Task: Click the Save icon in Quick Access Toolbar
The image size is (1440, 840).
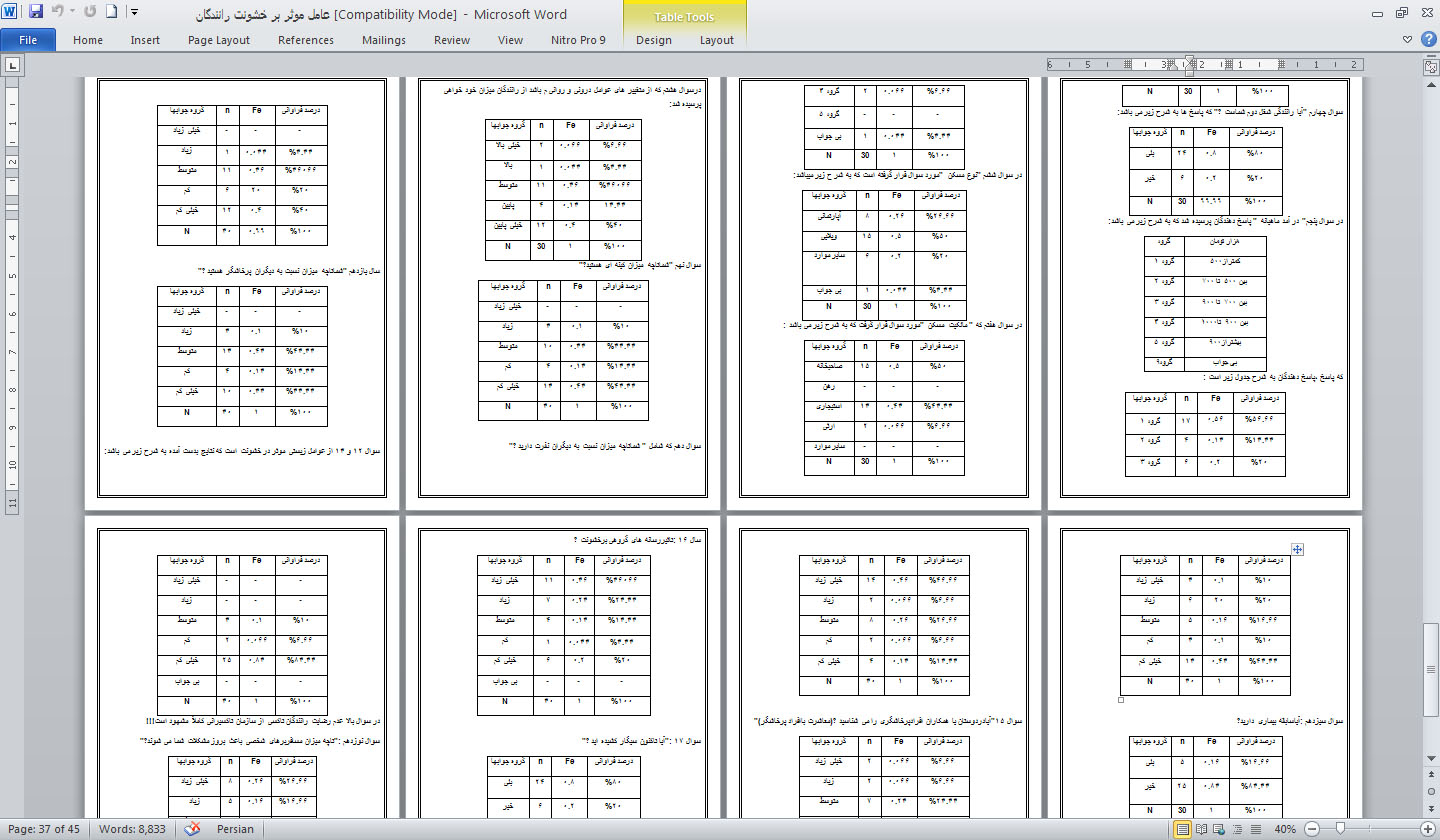Action: click(x=36, y=13)
